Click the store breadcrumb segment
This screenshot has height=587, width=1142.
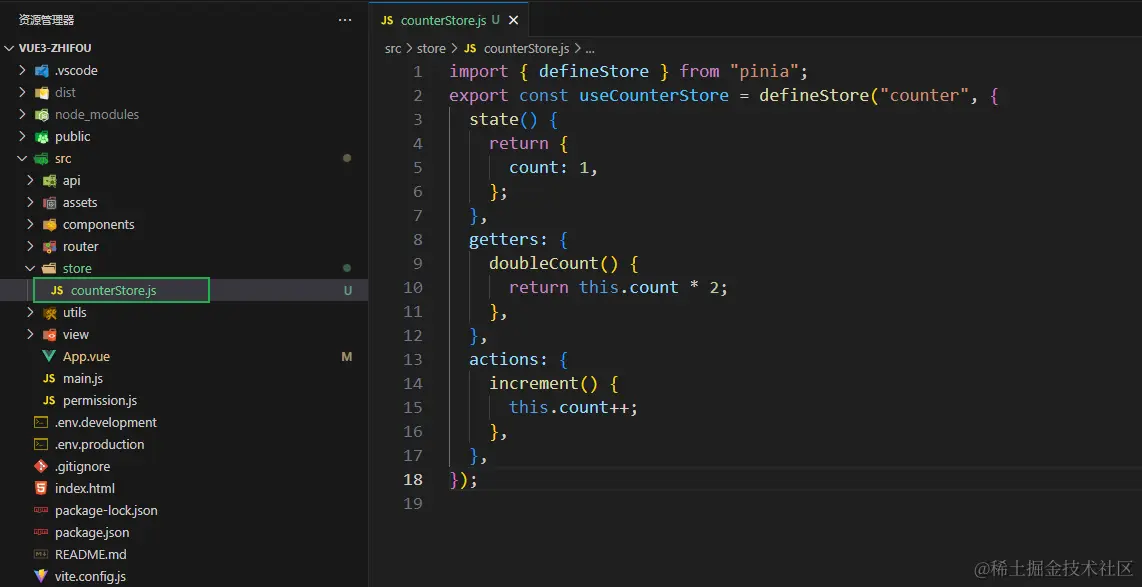coord(431,49)
